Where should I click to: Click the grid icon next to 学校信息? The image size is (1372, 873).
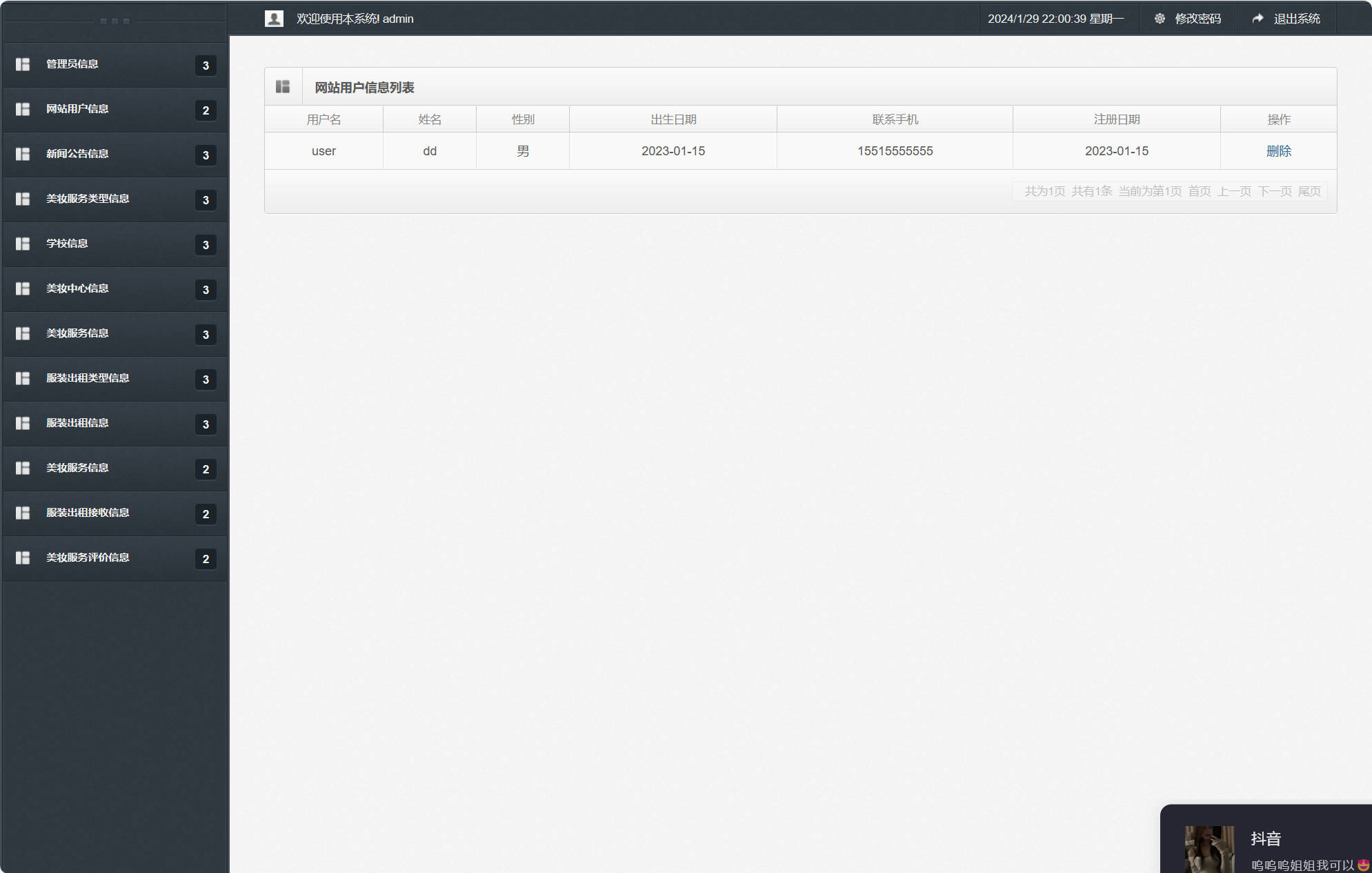pyautogui.click(x=23, y=244)
